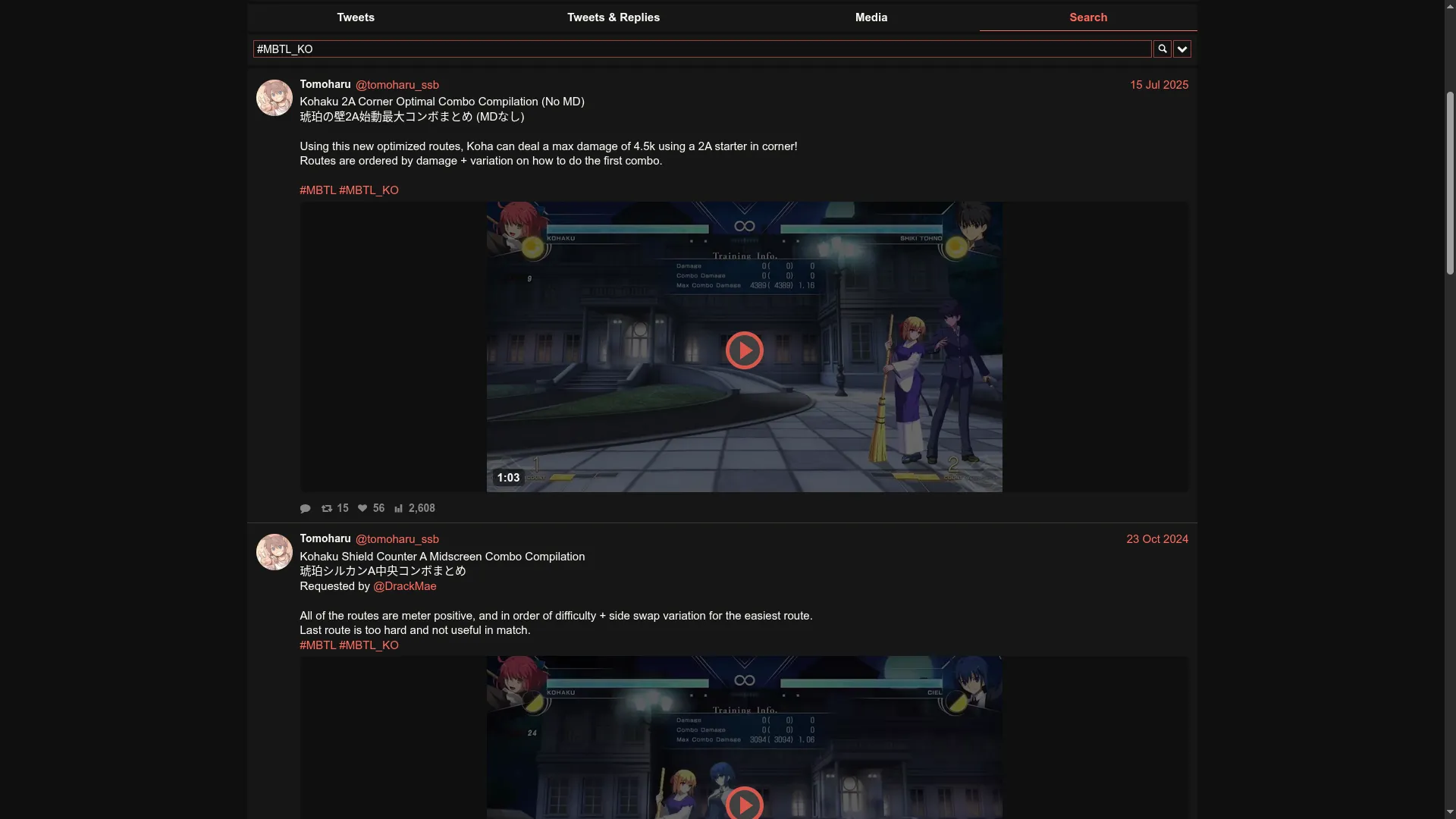Screen dimensions: 1456x819
Task: Open the 15 Jul 2025 tweet date link
Action: tap(1159, 85)
